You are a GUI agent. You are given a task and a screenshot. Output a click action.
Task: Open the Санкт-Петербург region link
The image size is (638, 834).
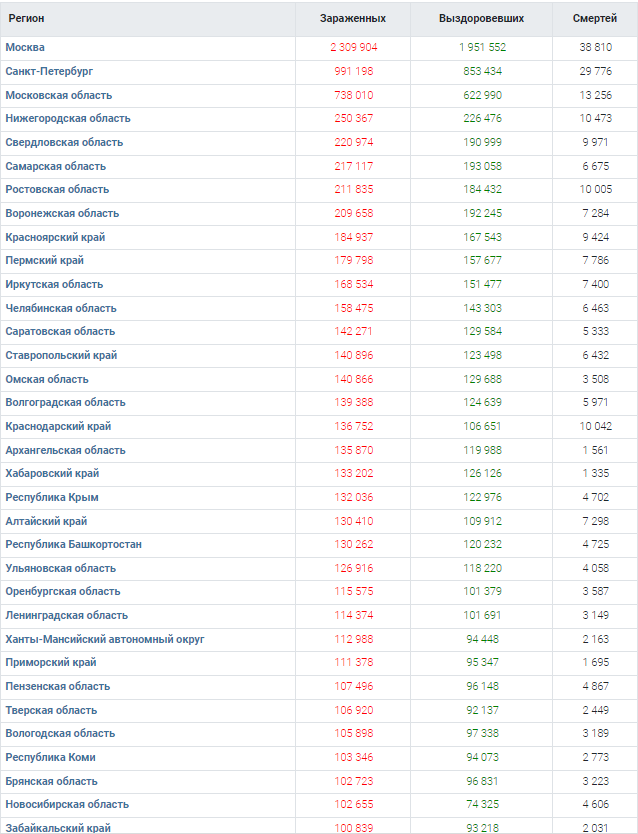tap(49, 71)
